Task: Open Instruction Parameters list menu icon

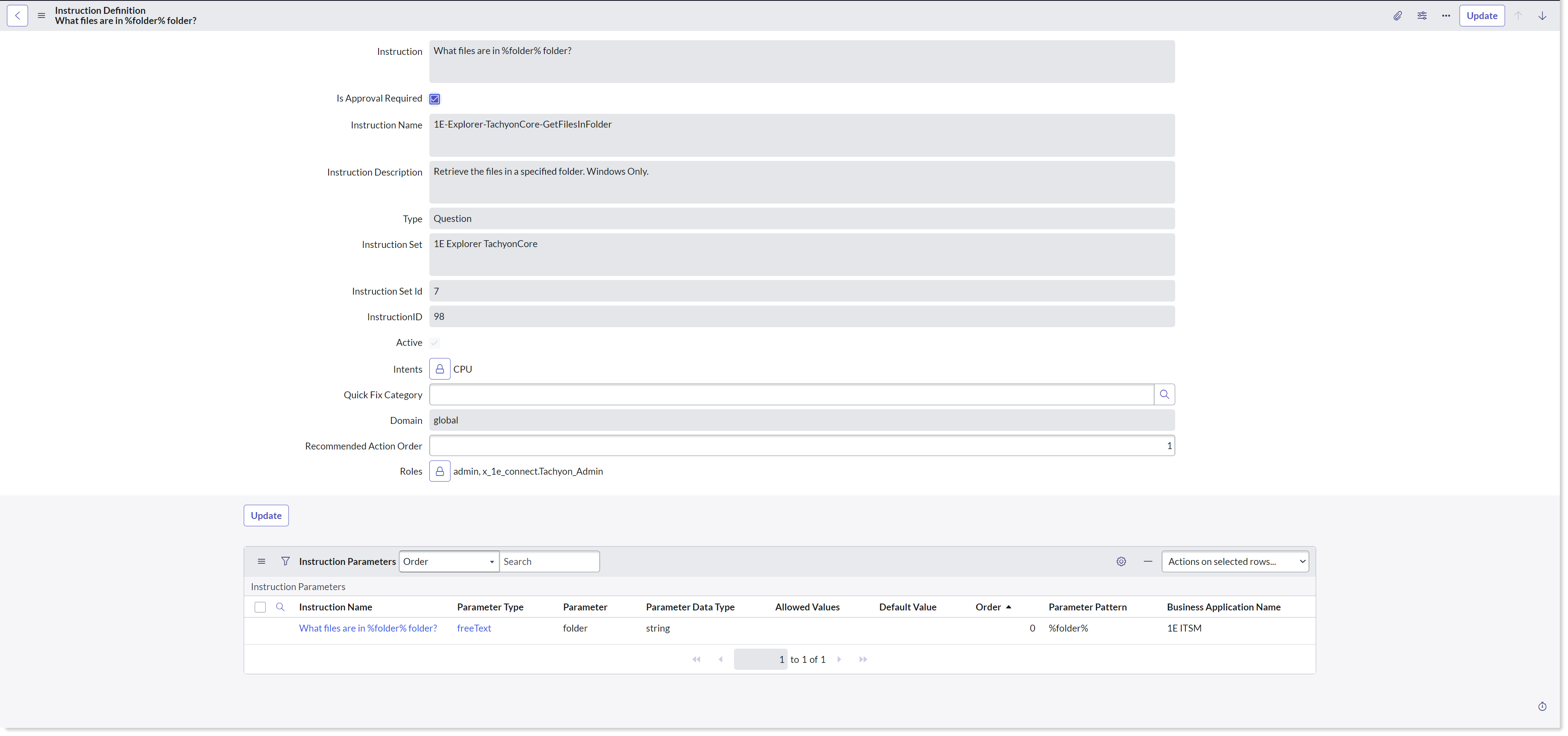Action: pyautogui.click(x=261, y=561)
